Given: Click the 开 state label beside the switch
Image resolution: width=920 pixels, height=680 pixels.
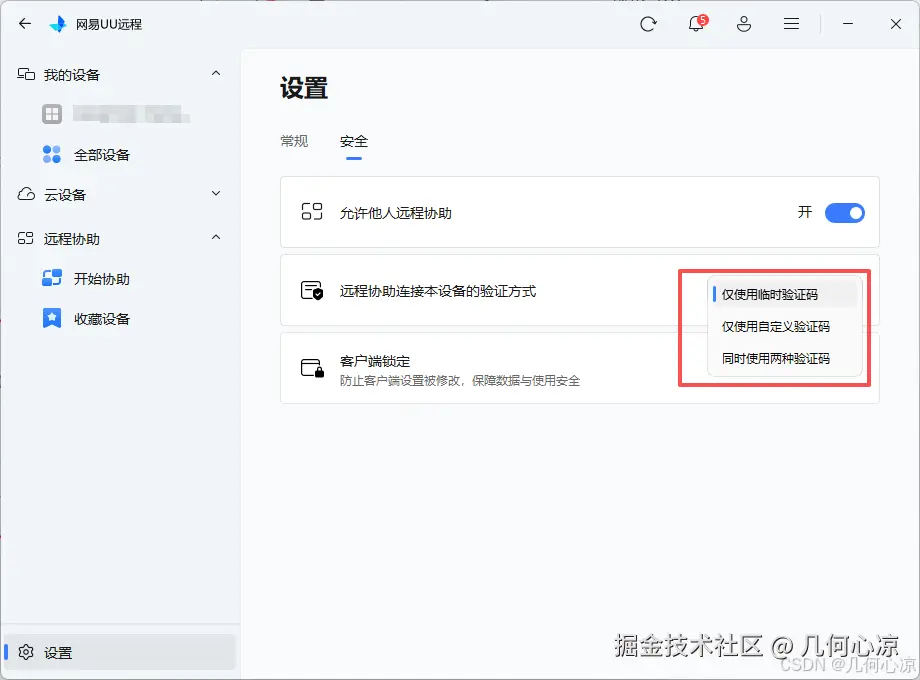Looking at the screenshot, I should click(x=804, y=212).
